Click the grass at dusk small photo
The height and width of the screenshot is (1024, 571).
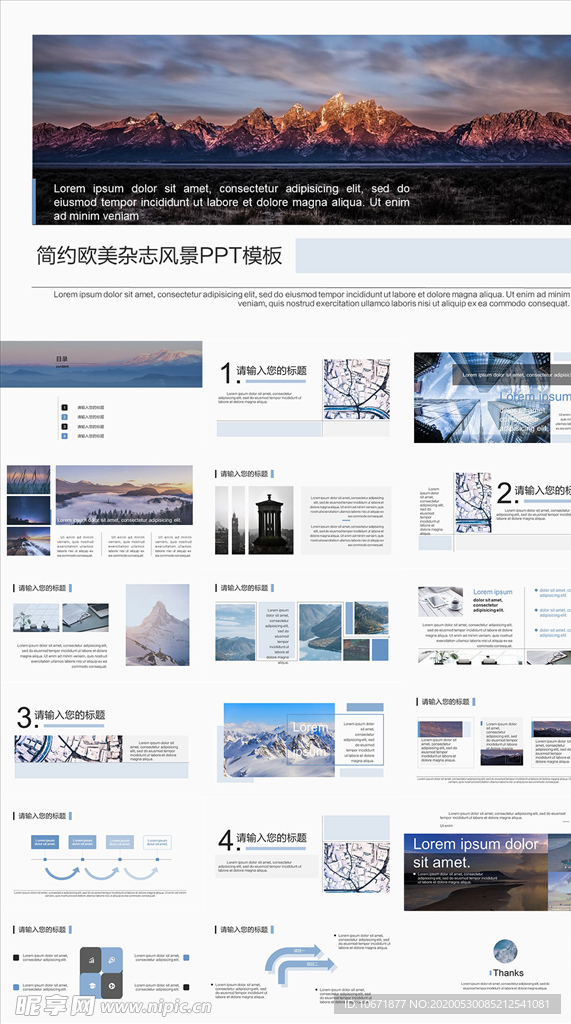click(29, 480)
